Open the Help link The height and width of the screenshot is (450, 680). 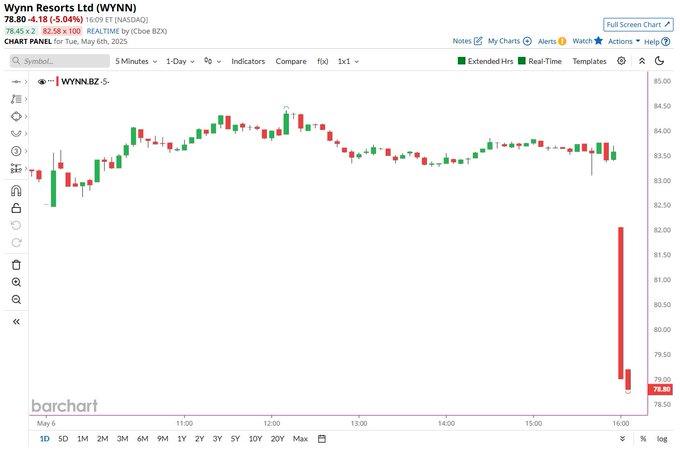657,42
